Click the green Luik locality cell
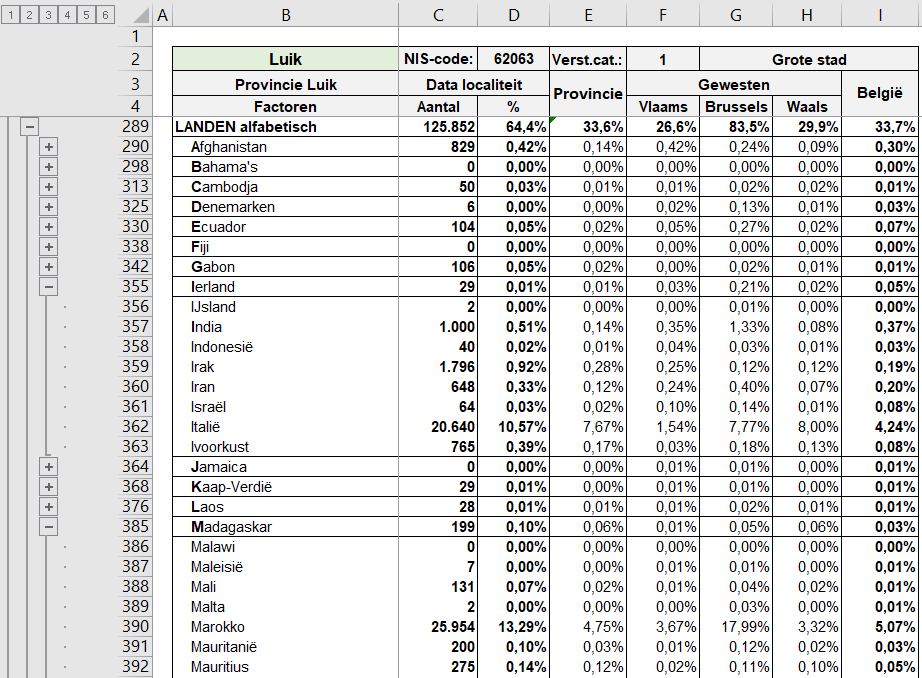Screen dimensions: 922x678 pyautogui.click(x=285, y=59)
